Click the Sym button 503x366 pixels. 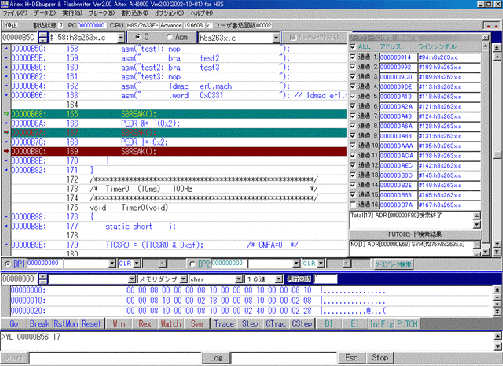tap(197, 324)
